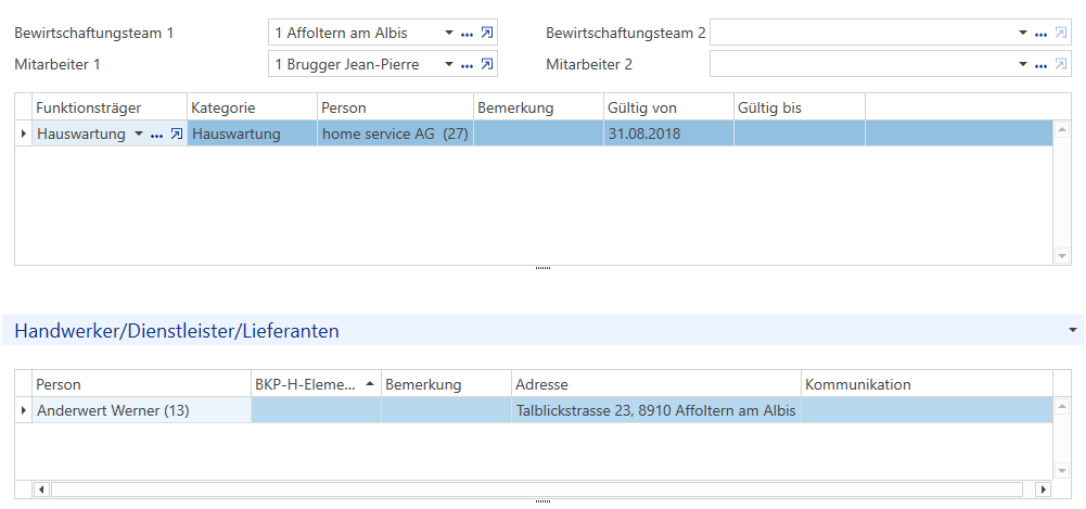
Task: Click the Handwerker/Dienstleister/Lieferanten section title
Action: 177,331
